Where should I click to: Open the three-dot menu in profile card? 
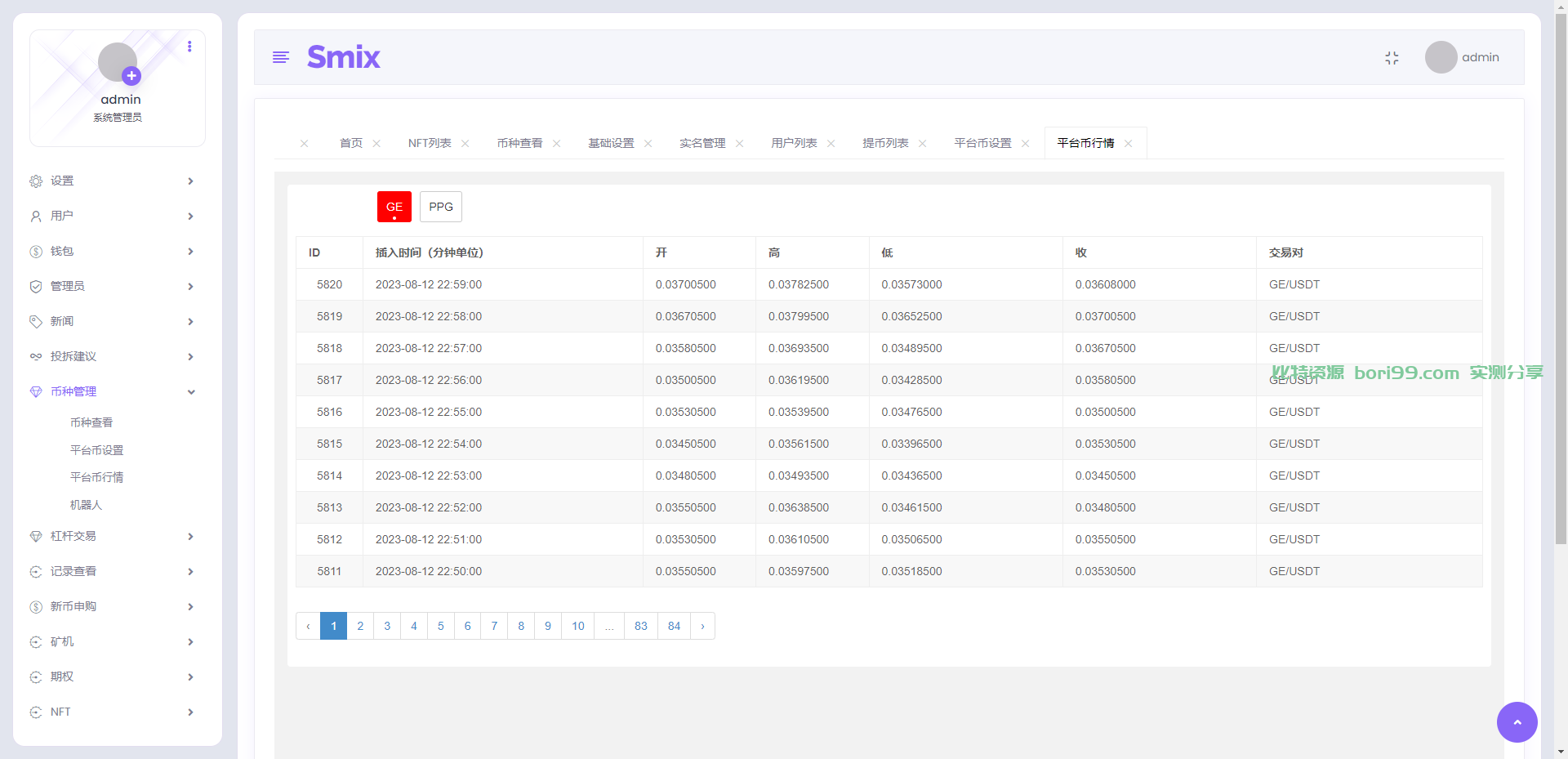point(189,47)
